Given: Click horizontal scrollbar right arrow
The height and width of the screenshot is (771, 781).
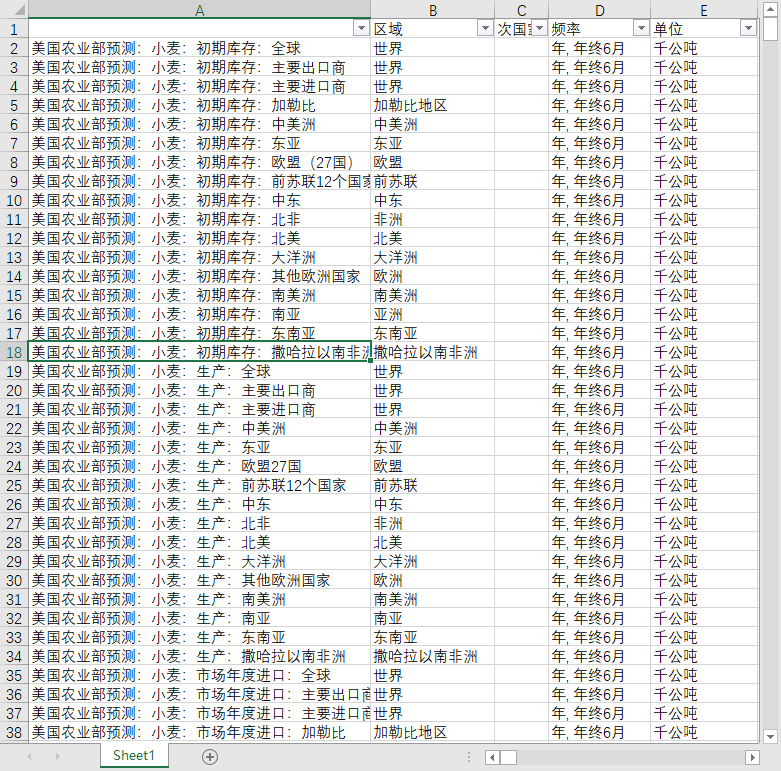Looking at the screenshot, I should [x=752, y=758].
